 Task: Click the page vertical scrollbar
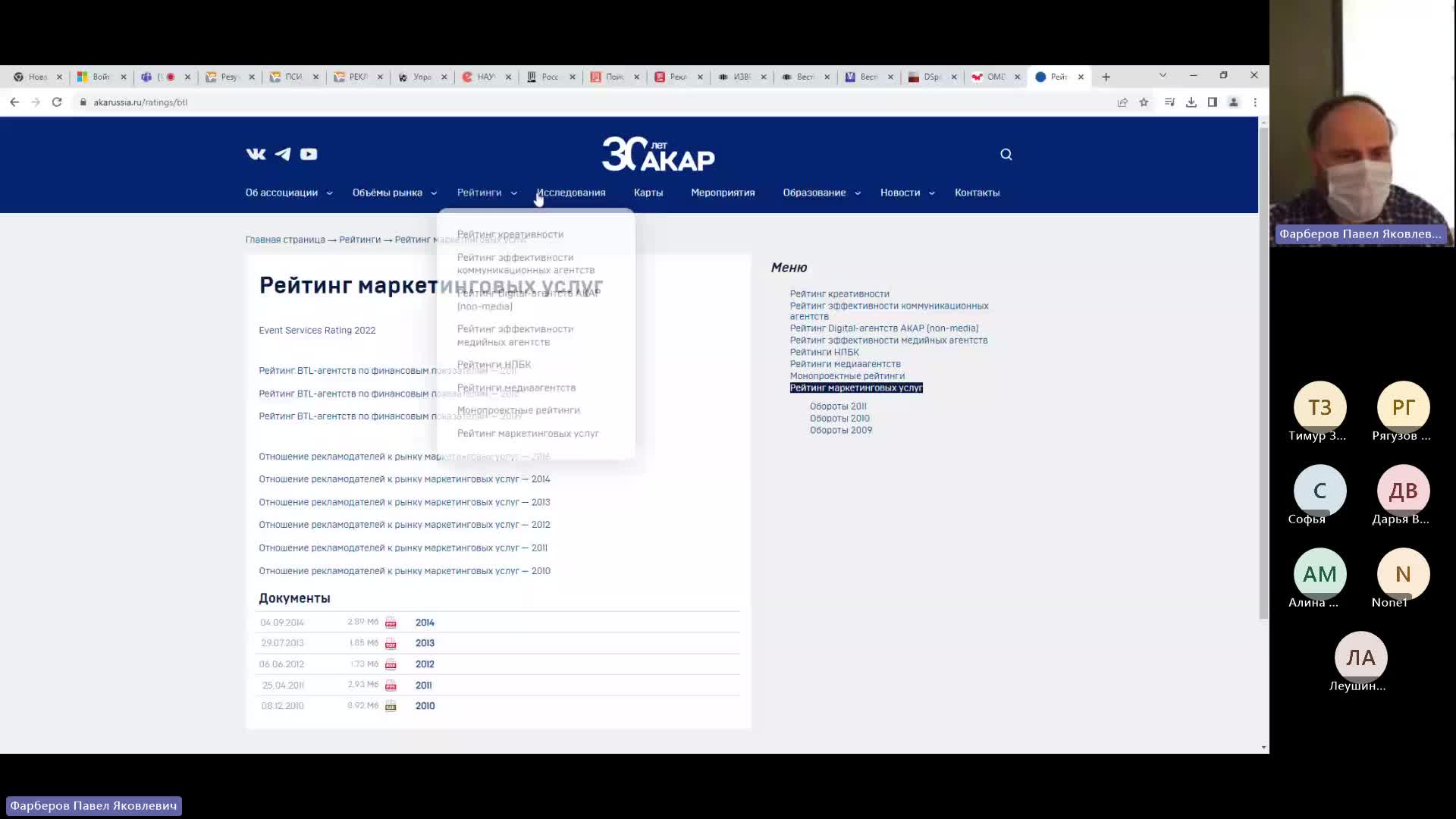point(1263,372)
